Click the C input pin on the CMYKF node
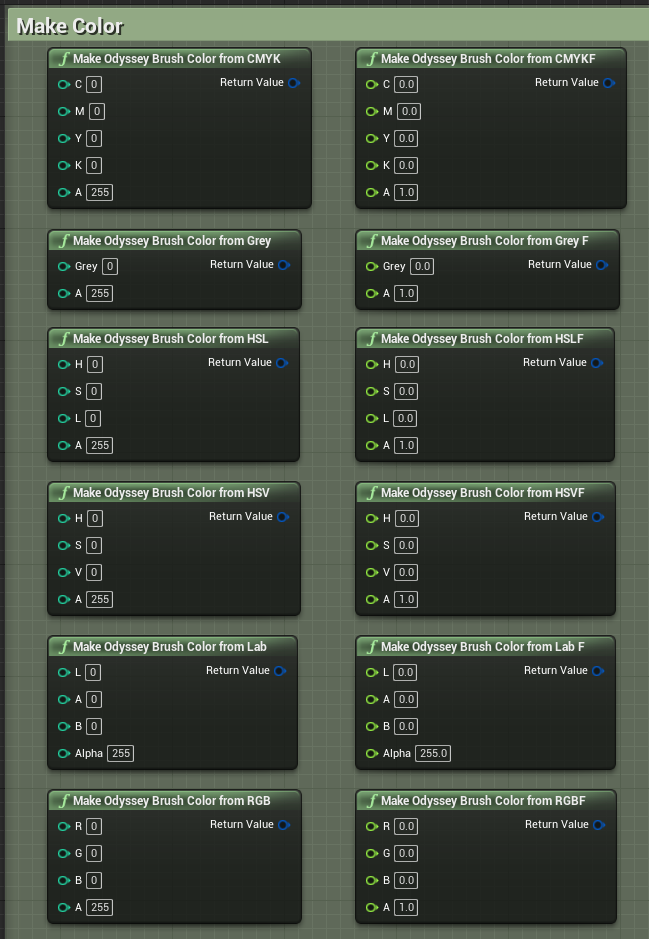The height and width of the screenshot is (939, 649). coord(372,84)
